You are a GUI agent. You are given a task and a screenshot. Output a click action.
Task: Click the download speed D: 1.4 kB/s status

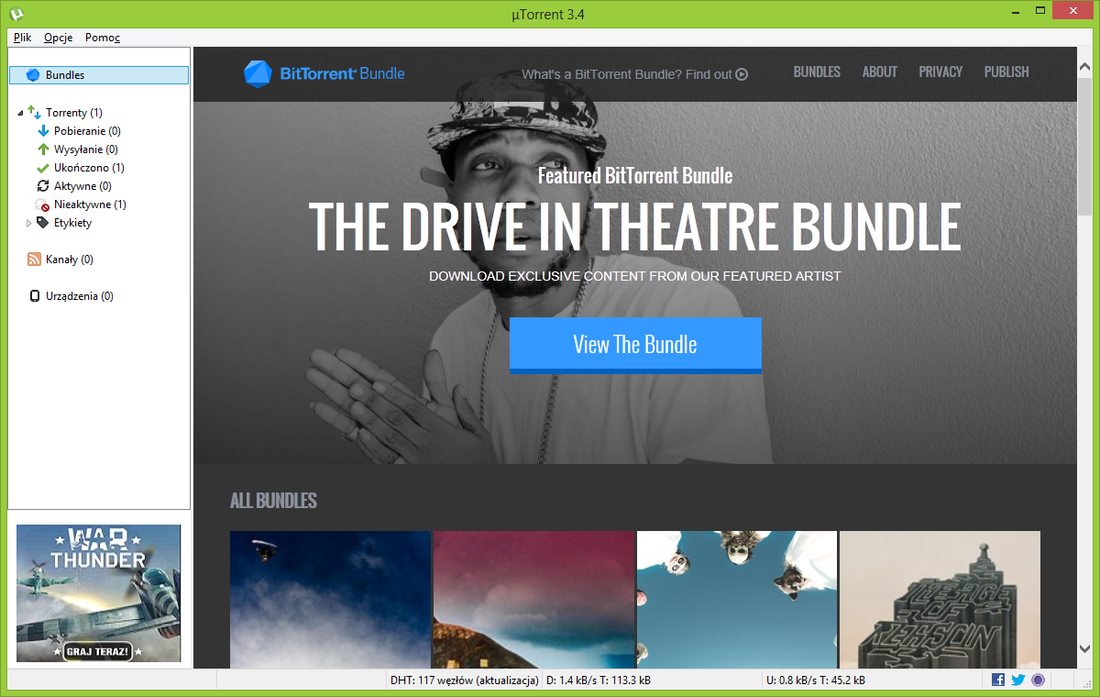click(x=598, y=679)
